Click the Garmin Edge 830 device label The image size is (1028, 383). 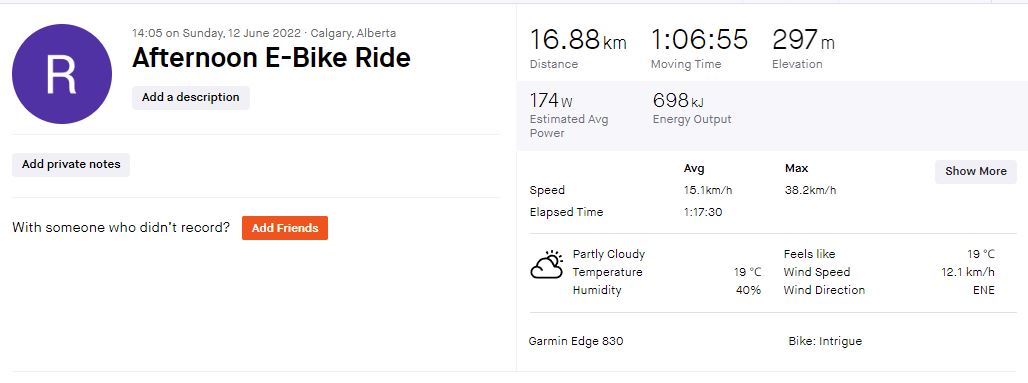click(576, 341)
